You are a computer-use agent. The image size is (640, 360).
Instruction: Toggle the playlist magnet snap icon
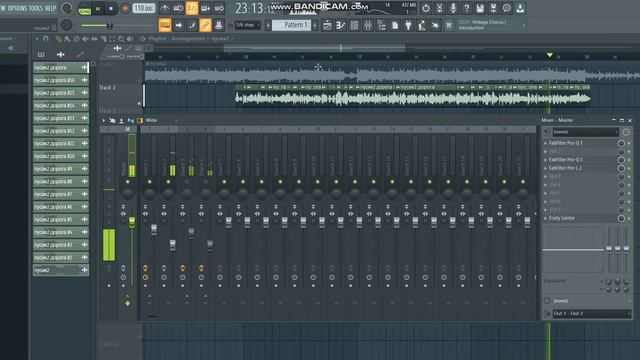[46, 39]
